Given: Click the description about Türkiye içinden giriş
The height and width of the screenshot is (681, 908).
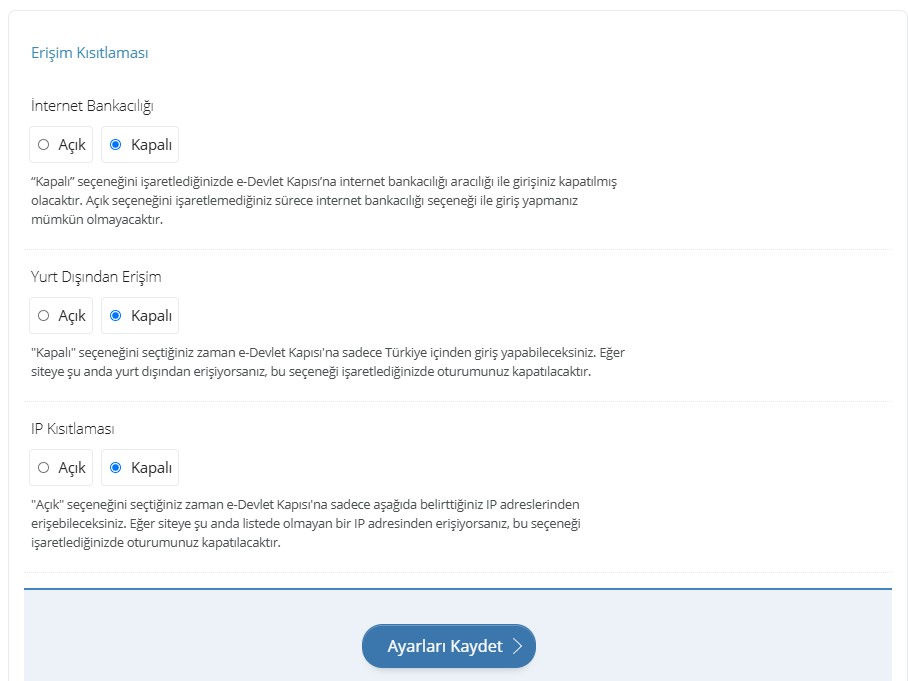Looking at the screenshot, I should pos(328,362).
